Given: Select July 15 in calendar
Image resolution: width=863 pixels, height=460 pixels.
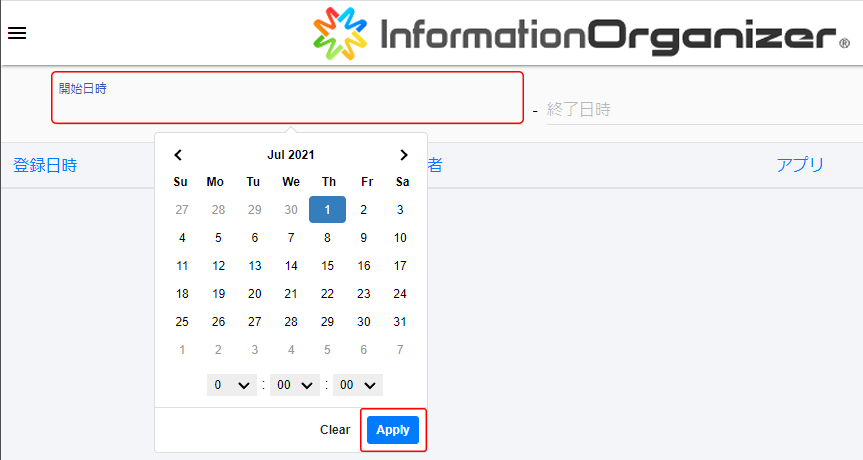Looking at the screenshot, I should point(327,266).
